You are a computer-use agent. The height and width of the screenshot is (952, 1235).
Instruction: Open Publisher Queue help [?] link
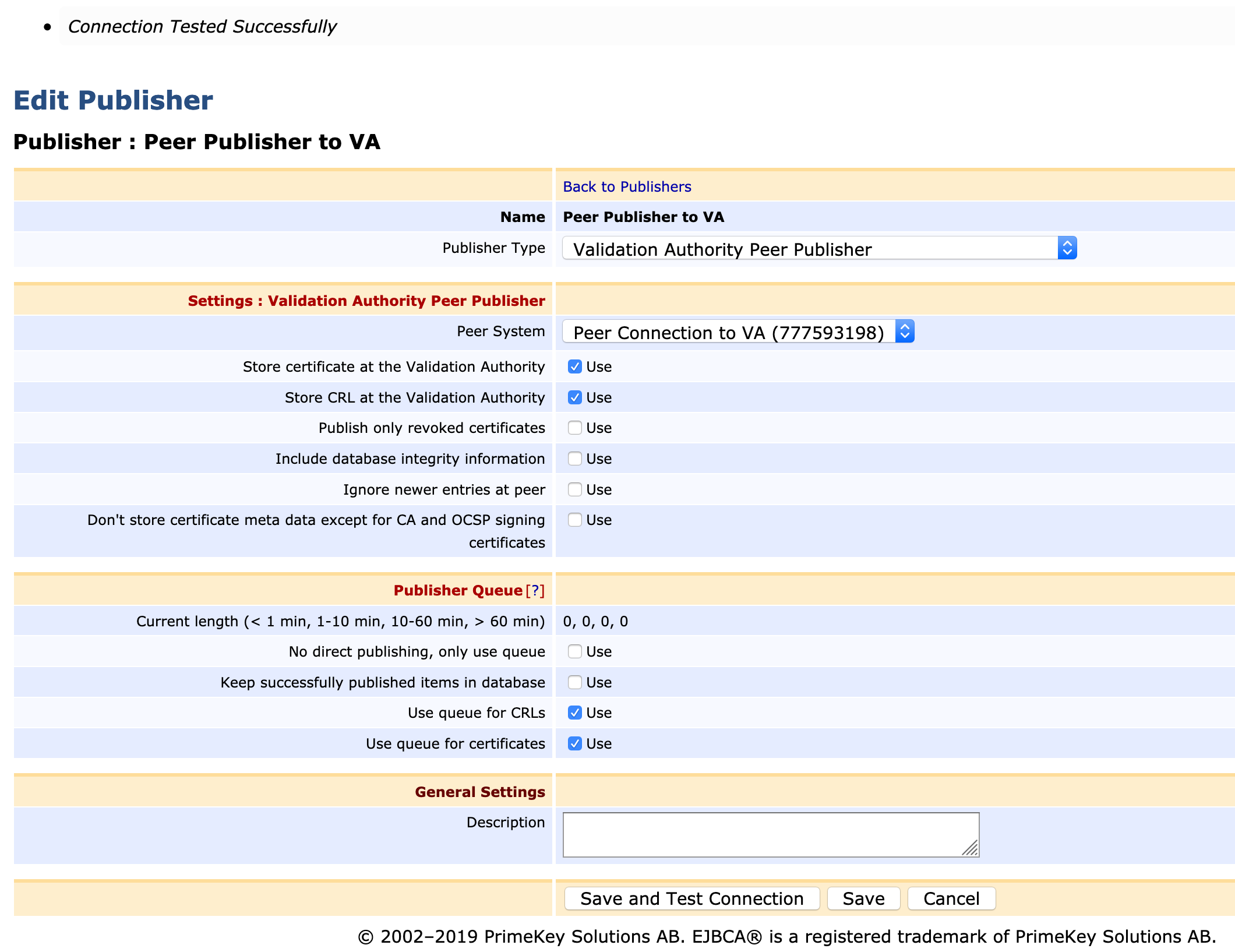pyautogui.click(x=535, y=591)
